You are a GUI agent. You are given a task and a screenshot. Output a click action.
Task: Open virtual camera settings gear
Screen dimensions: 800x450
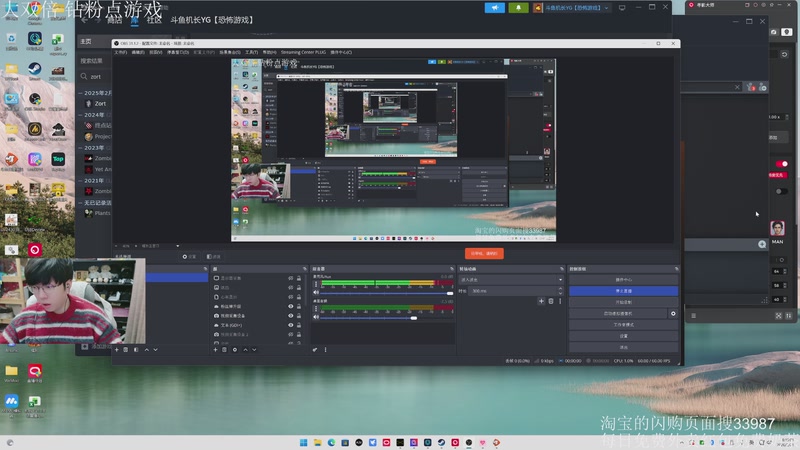pos(673,314)
